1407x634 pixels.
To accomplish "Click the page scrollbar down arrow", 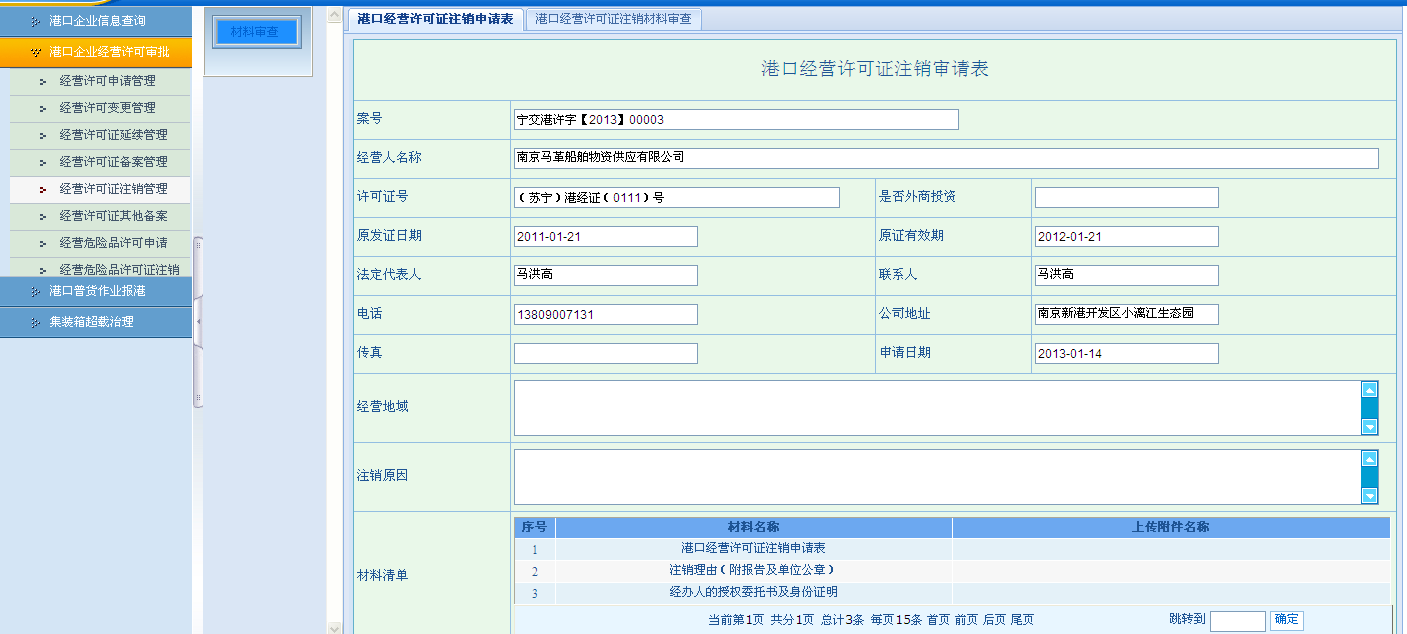I will (336, 627).
